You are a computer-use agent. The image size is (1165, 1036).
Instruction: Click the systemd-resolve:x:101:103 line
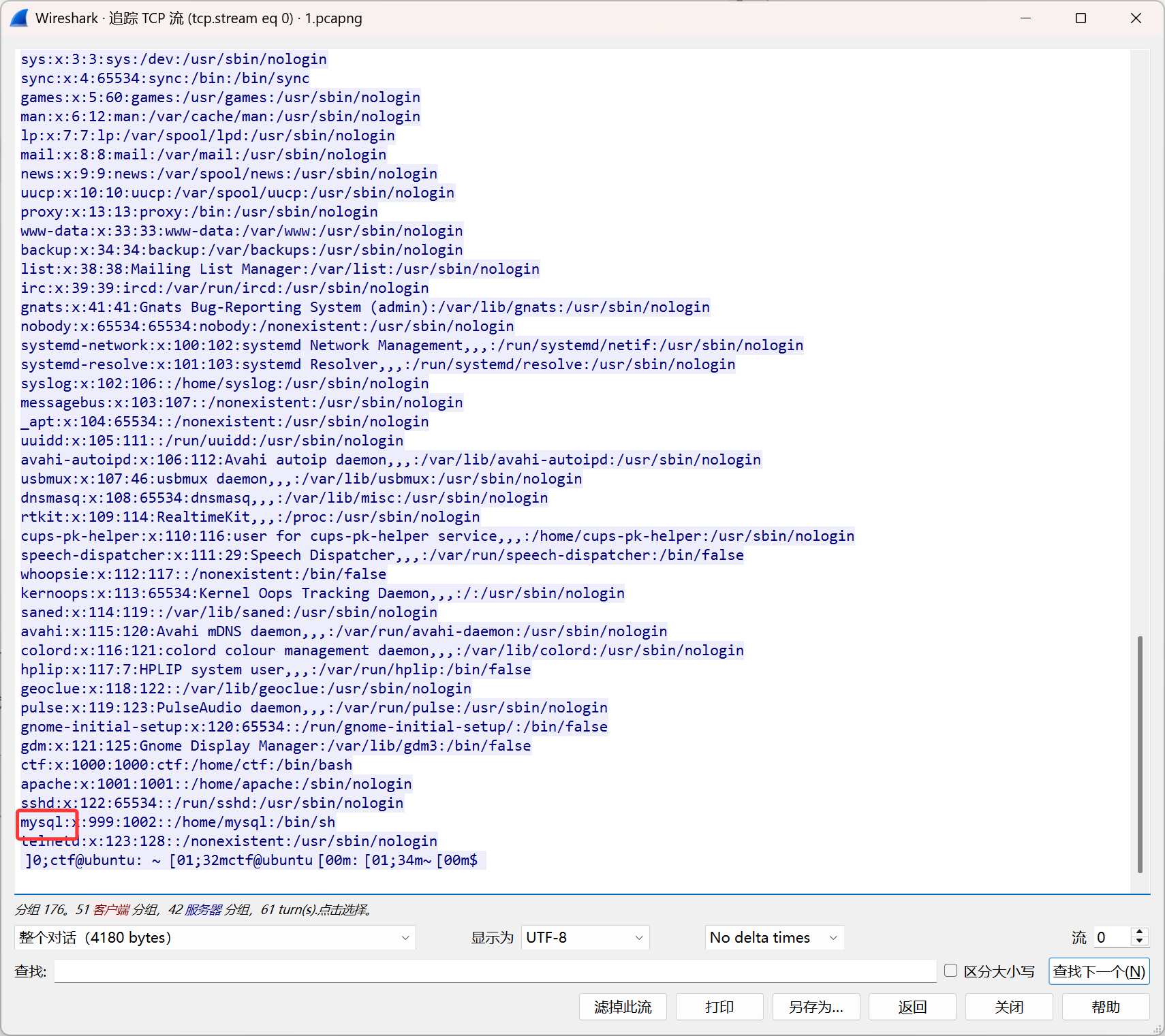tap(378, 364)
